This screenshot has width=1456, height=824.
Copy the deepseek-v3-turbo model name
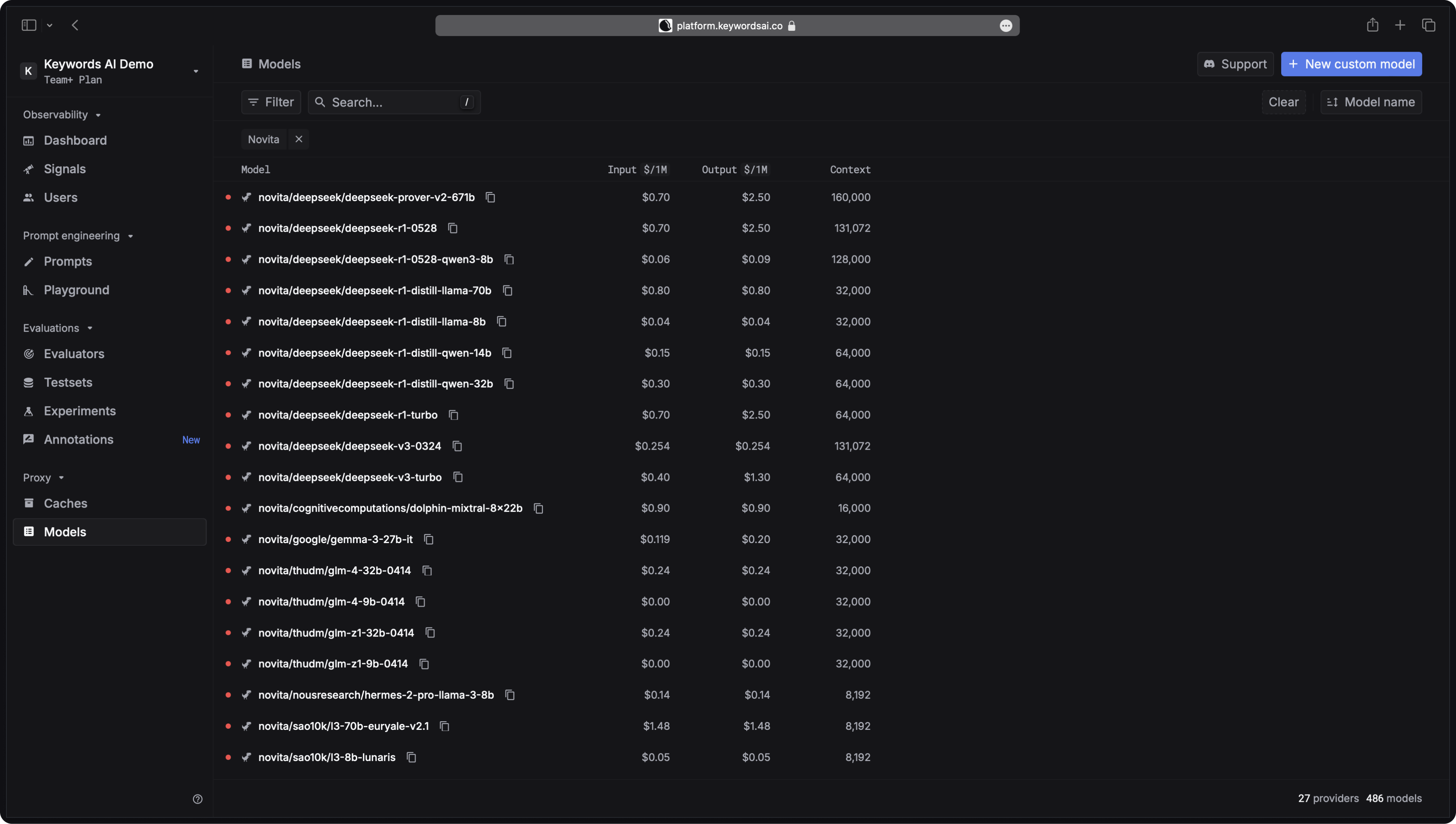click(457, 477)
